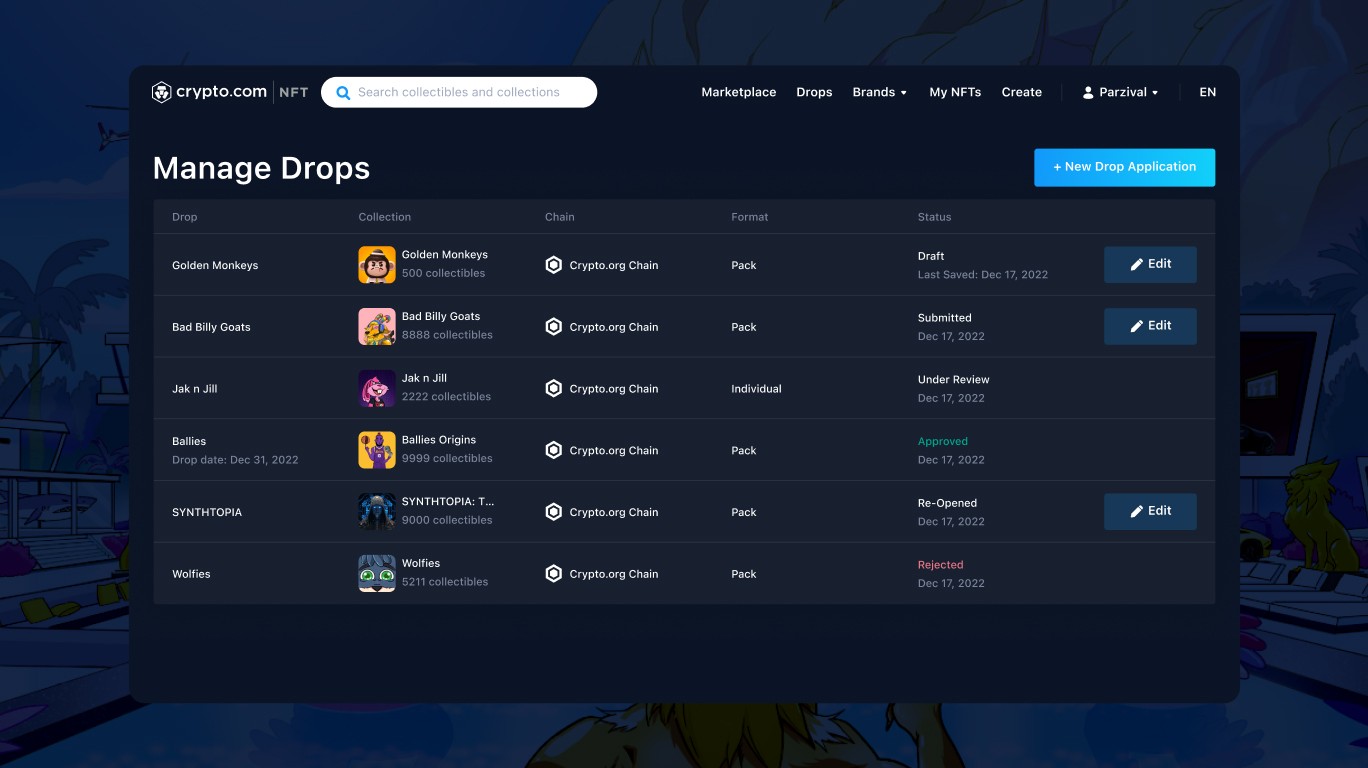Click the Re-Opened status text
Screen dimensions: 1368x768
(x=948, y=503)
